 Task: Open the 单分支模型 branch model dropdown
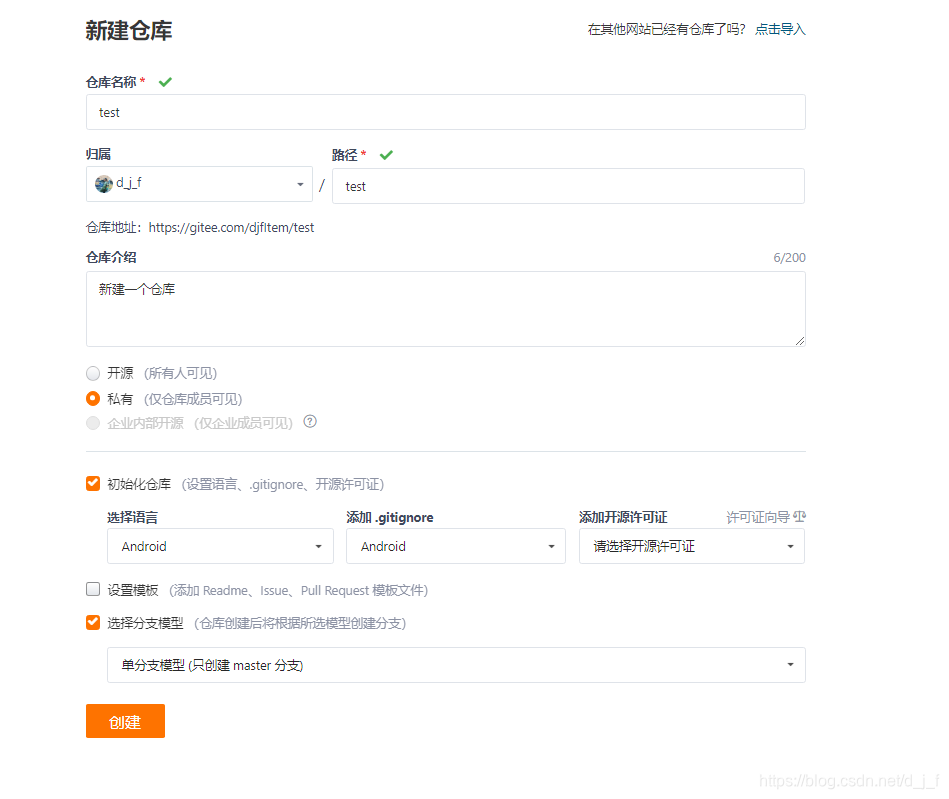(x=456, y=665)
